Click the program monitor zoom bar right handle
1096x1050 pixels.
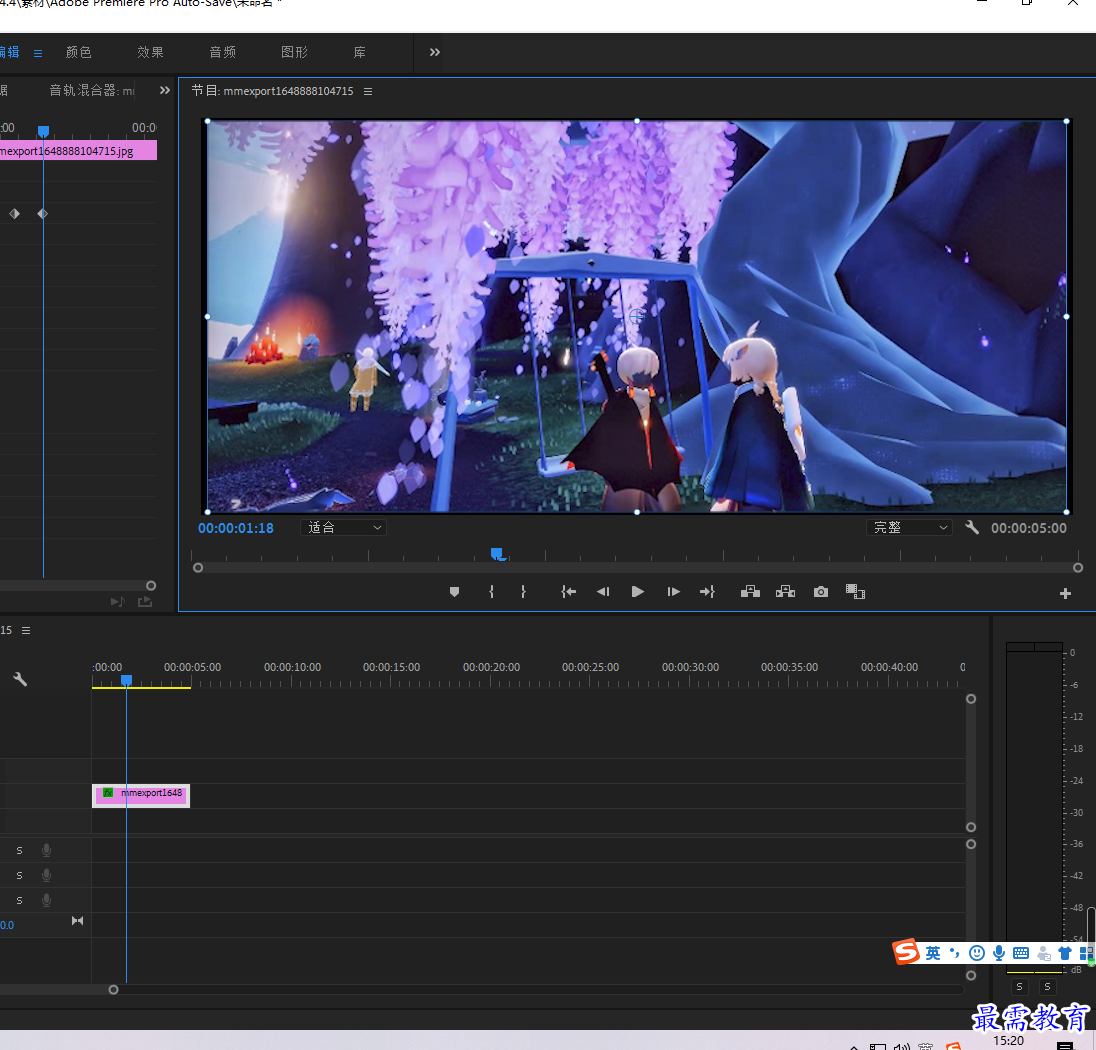(x=1078, y=568)
